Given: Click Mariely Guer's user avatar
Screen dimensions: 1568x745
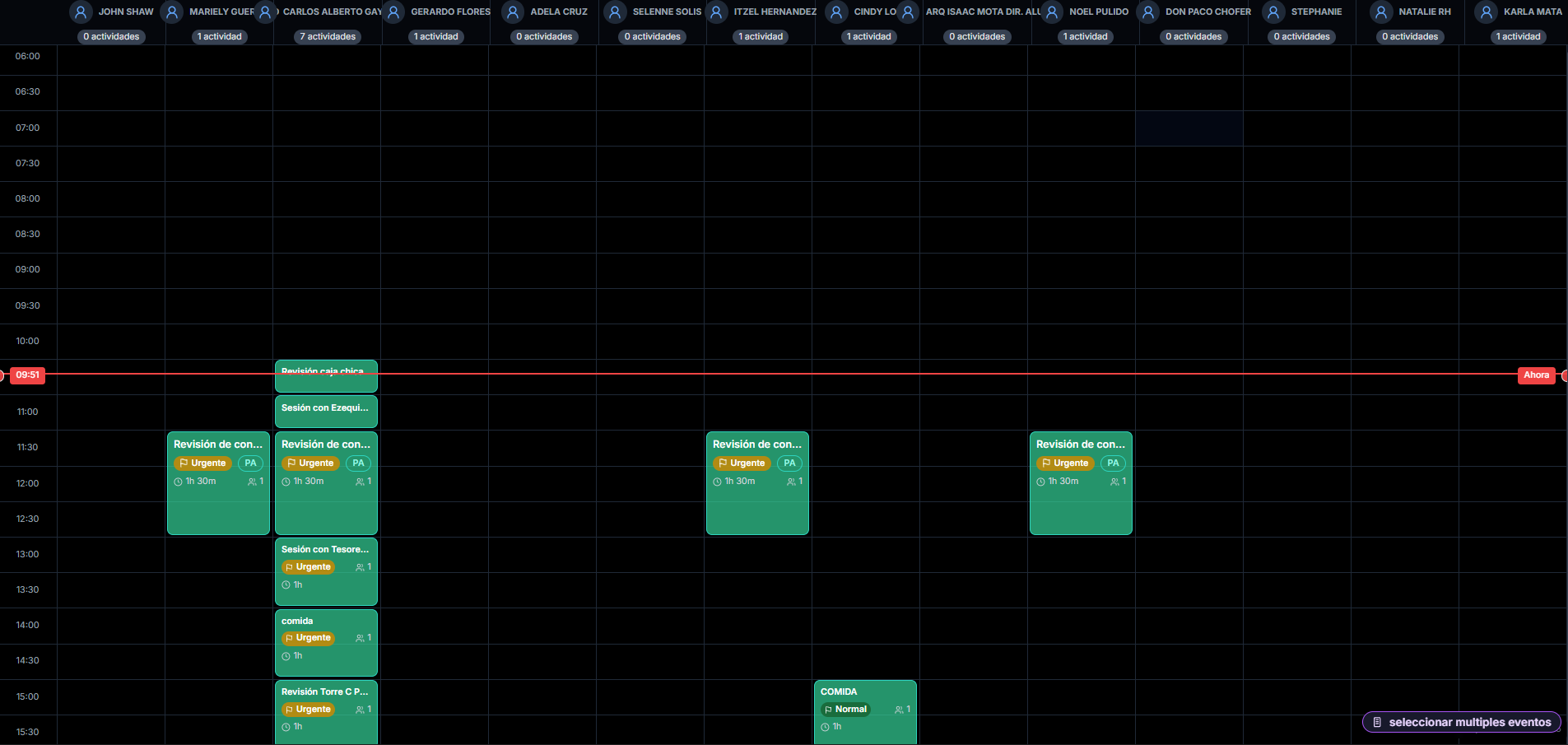Looking at the screenshot, I should click(x=172, y=12).
